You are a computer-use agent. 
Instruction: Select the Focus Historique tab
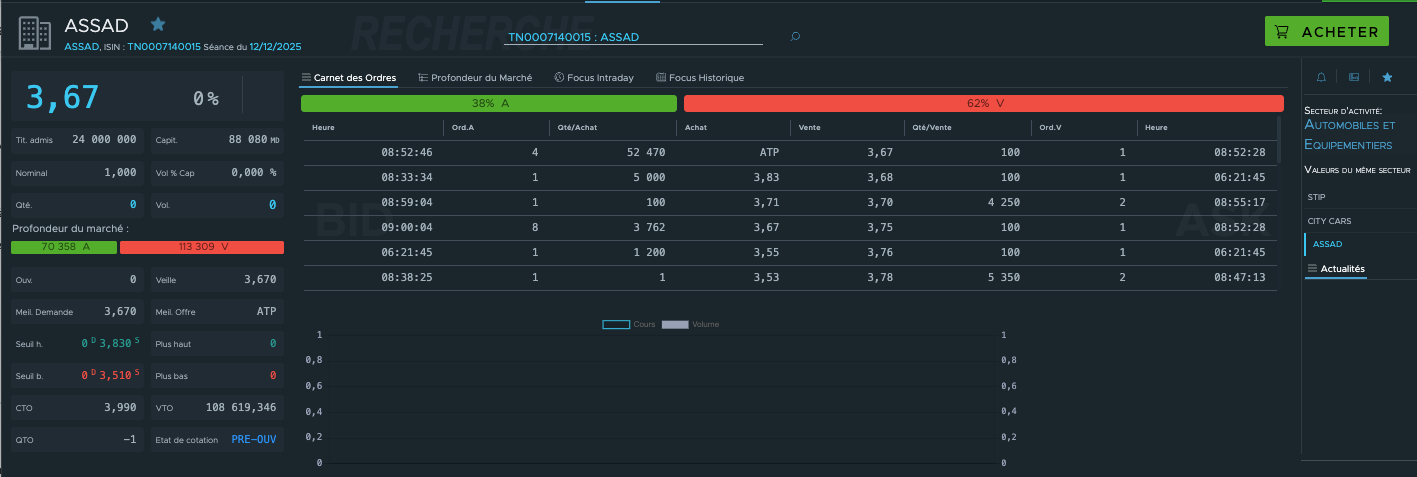700,78
